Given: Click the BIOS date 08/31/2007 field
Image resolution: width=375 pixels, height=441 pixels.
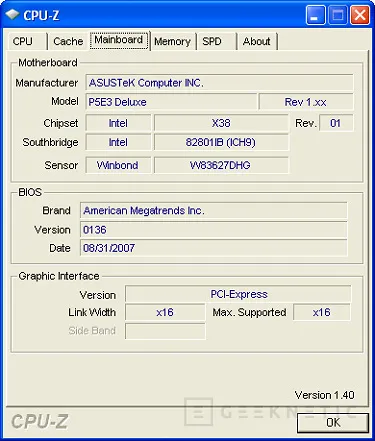Looking at the screenshot, I should click(x=213, y=248).
